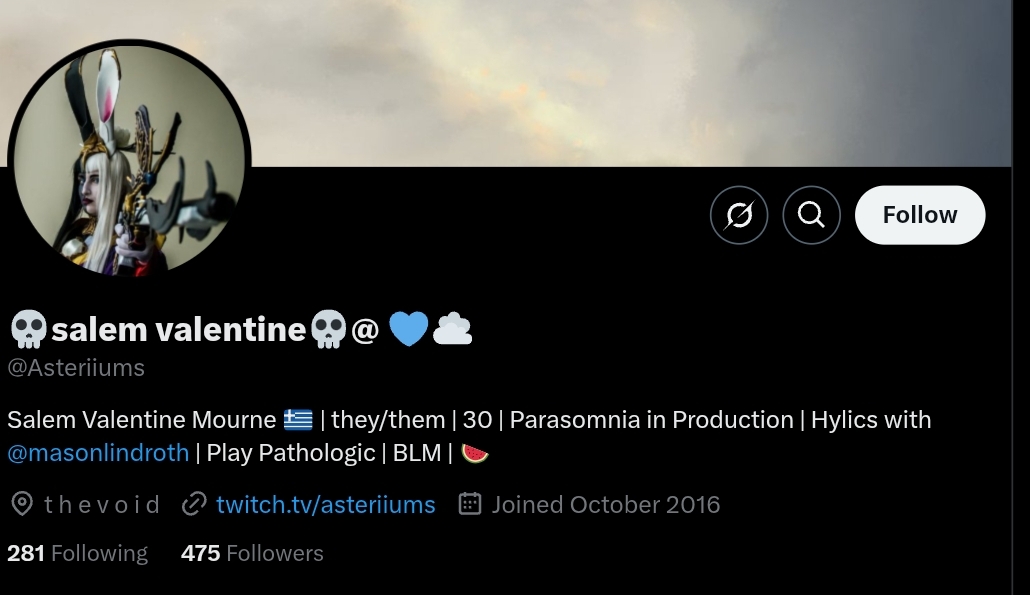Open the 475 Followers list

tap(252, 553)
